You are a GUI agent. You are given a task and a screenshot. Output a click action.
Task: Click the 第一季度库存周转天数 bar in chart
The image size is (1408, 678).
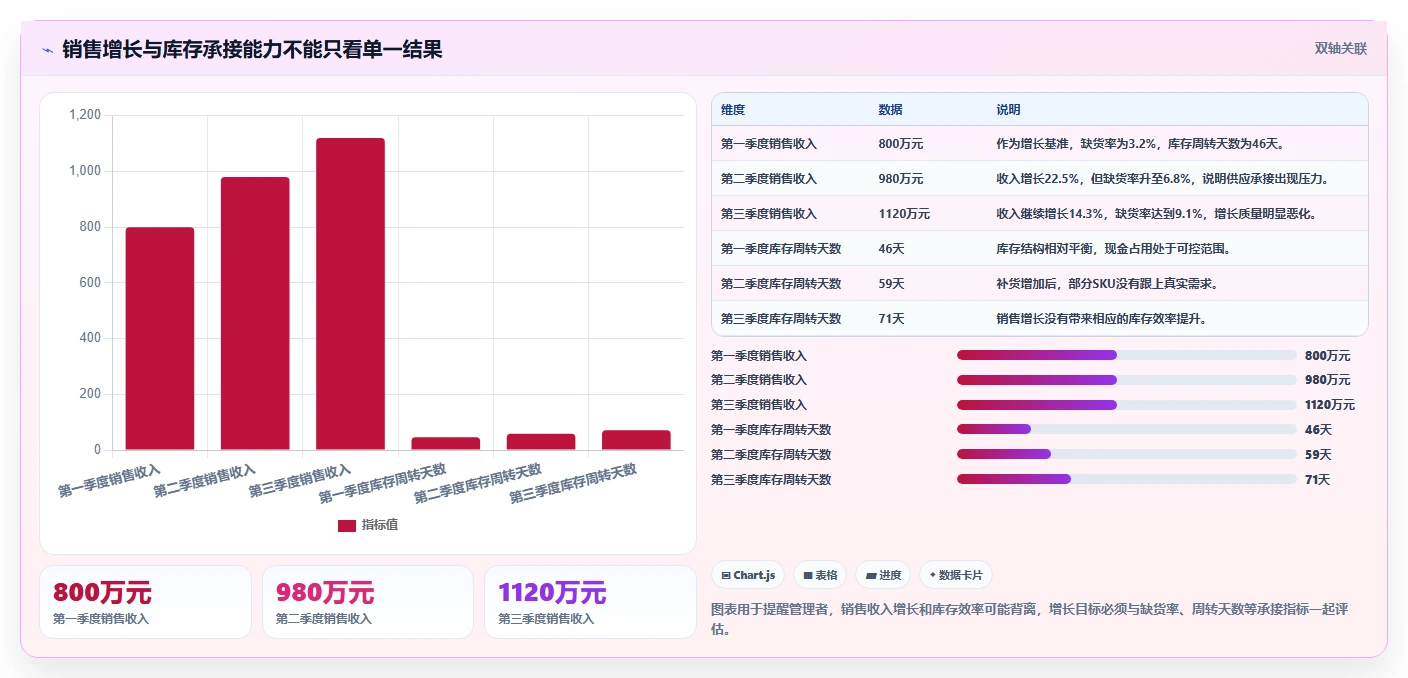pyautogui.click(x=446, y=443)
